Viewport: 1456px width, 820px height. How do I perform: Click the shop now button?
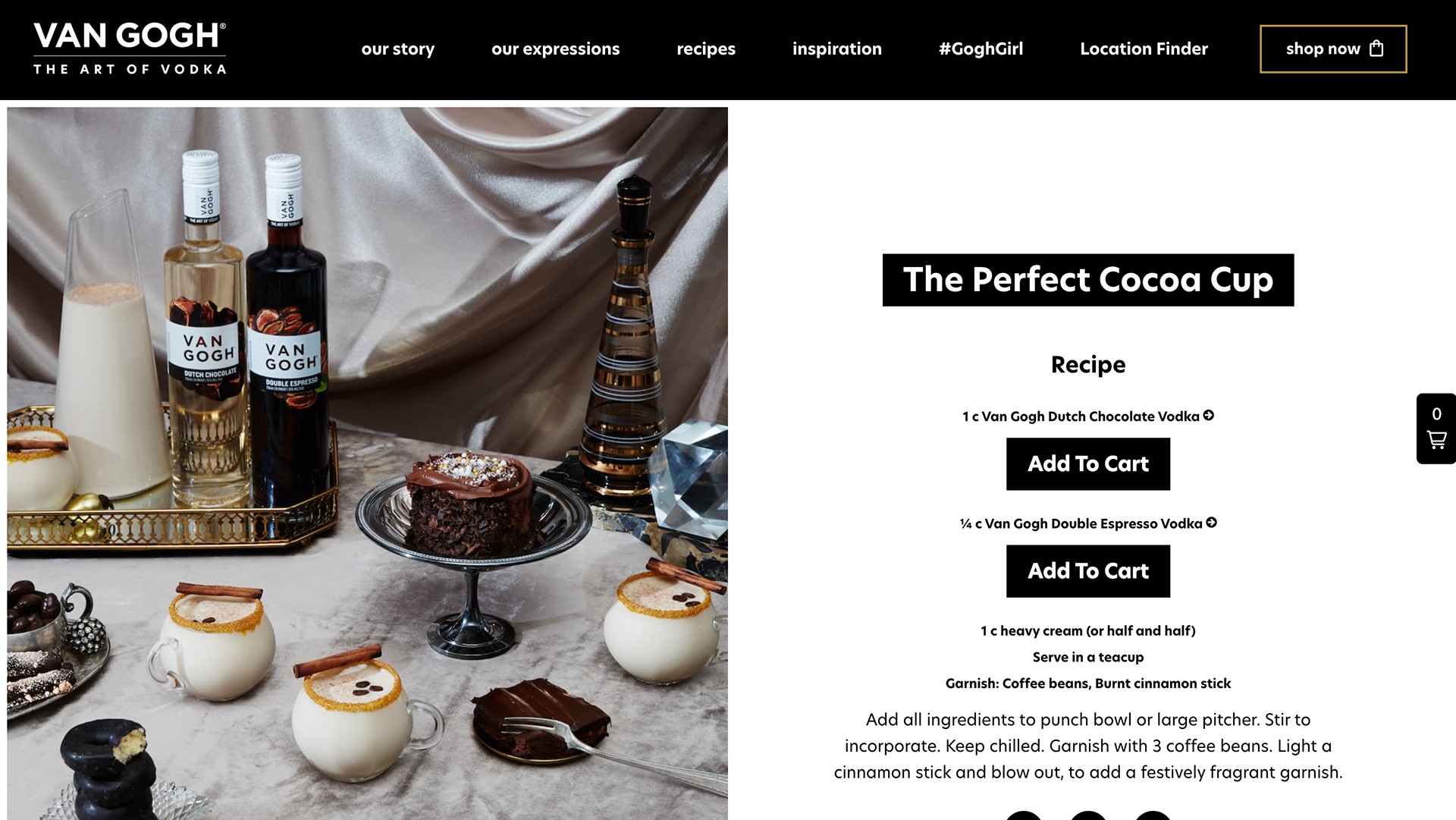pyautogui.click(x=1333, y=49)
